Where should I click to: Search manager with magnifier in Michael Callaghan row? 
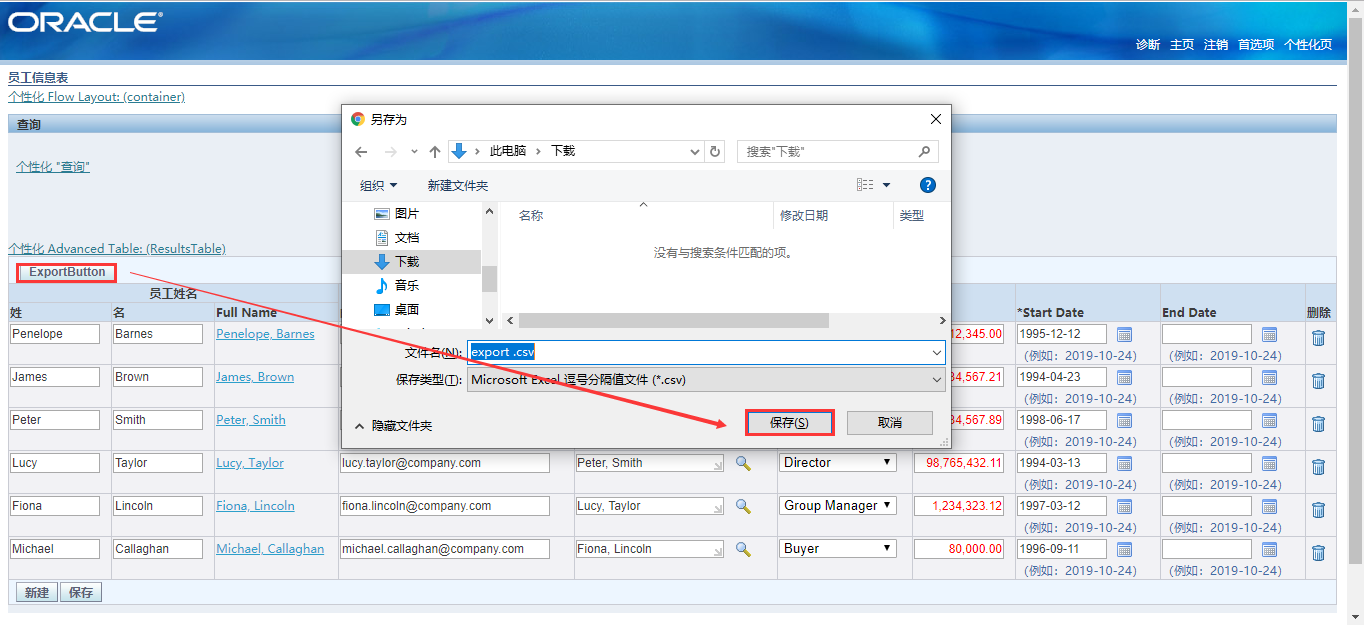pyautogui.click(x=743, y=549)
